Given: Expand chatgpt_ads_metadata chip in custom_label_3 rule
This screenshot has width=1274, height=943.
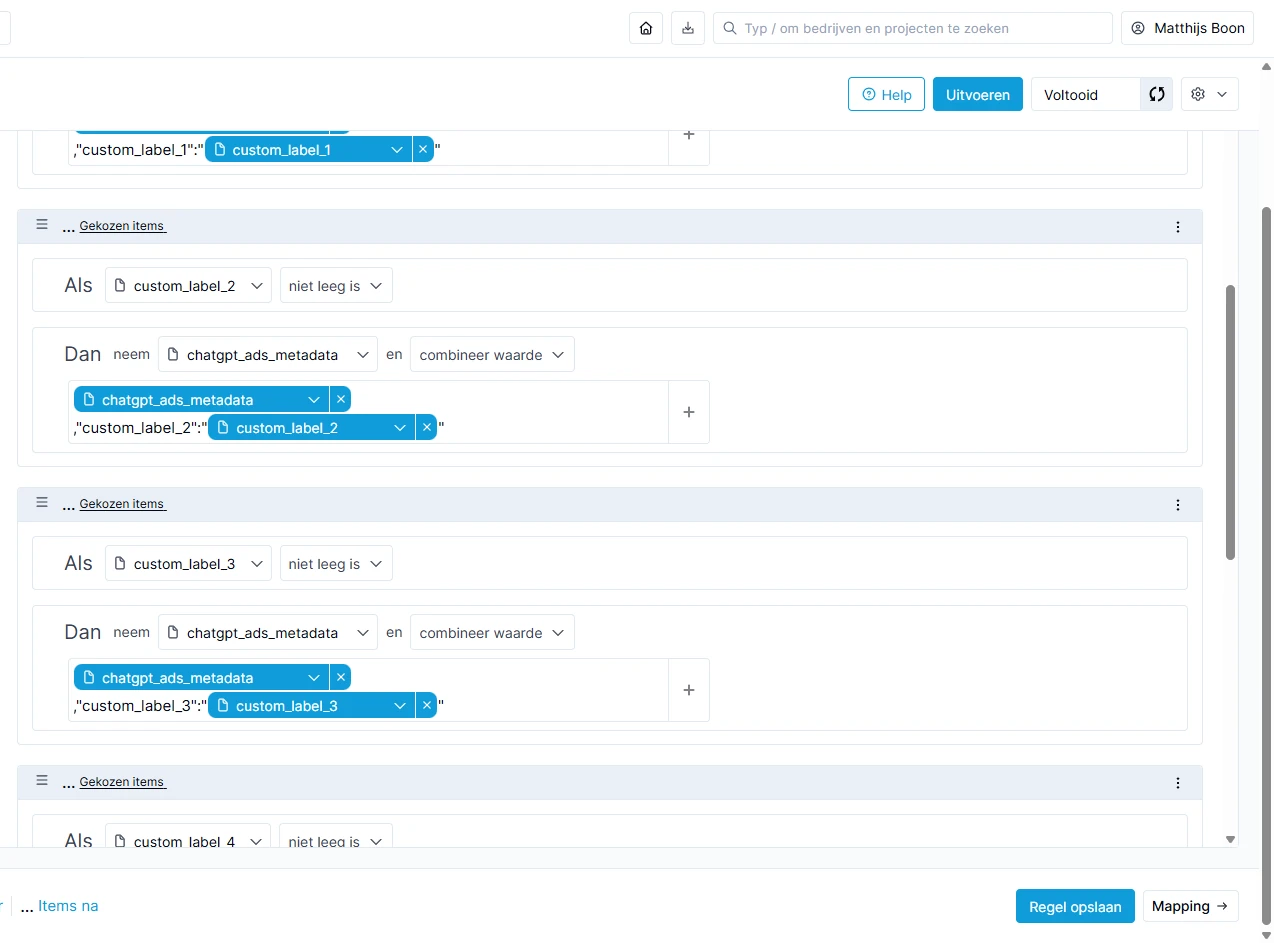Looking at the screenshot, I should coord(316,677).
